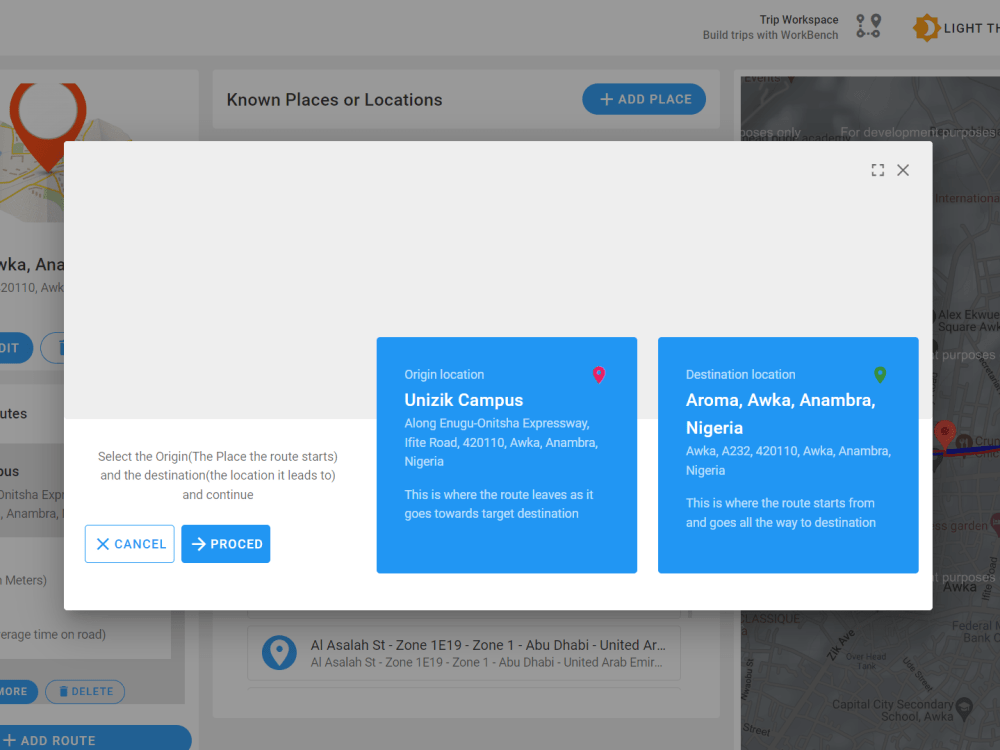Select the Al Asalah St - Zone 1E19 place

464,653
